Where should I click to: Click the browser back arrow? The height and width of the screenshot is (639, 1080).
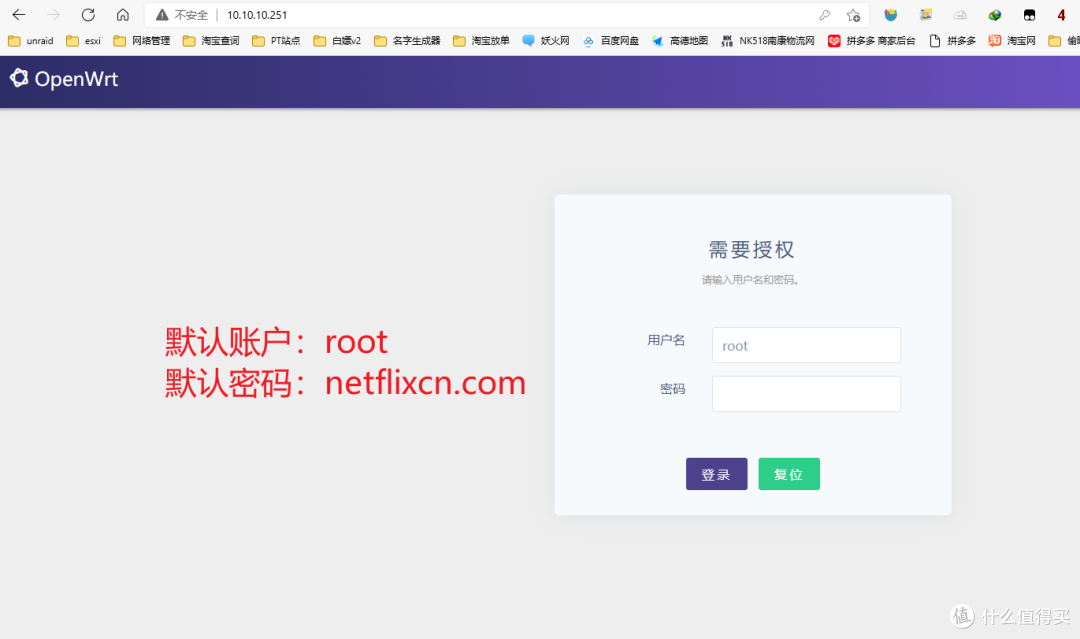[x=18, y=14]
